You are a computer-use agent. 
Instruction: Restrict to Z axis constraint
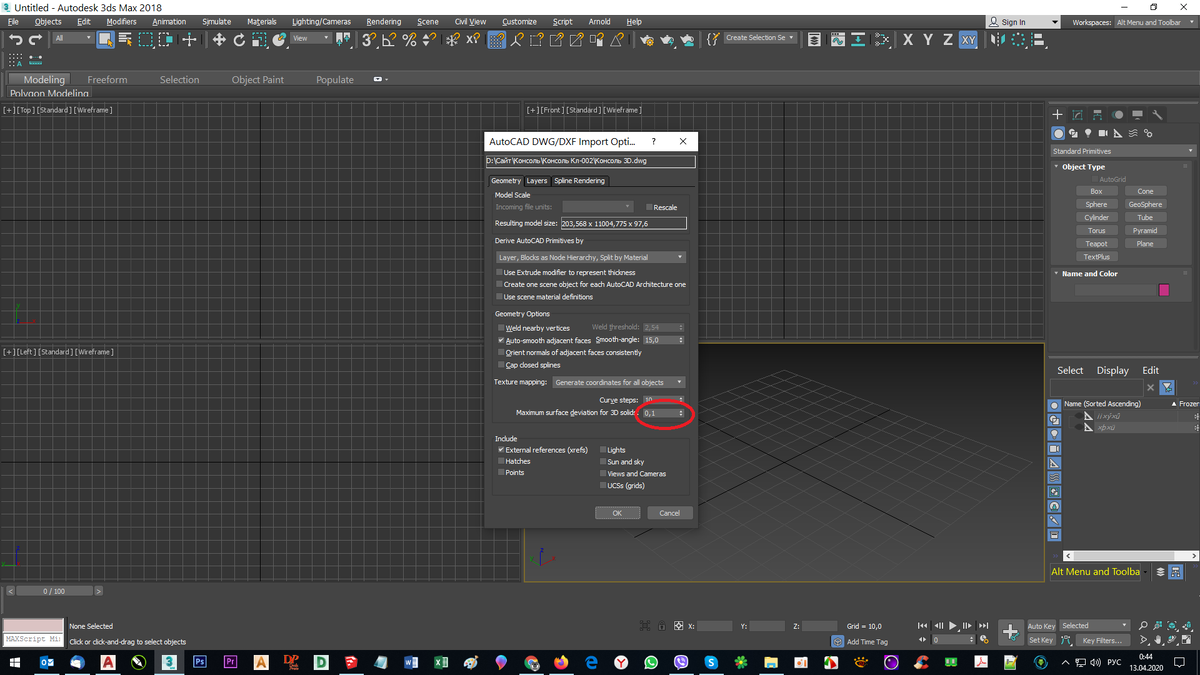click(948, 40)
